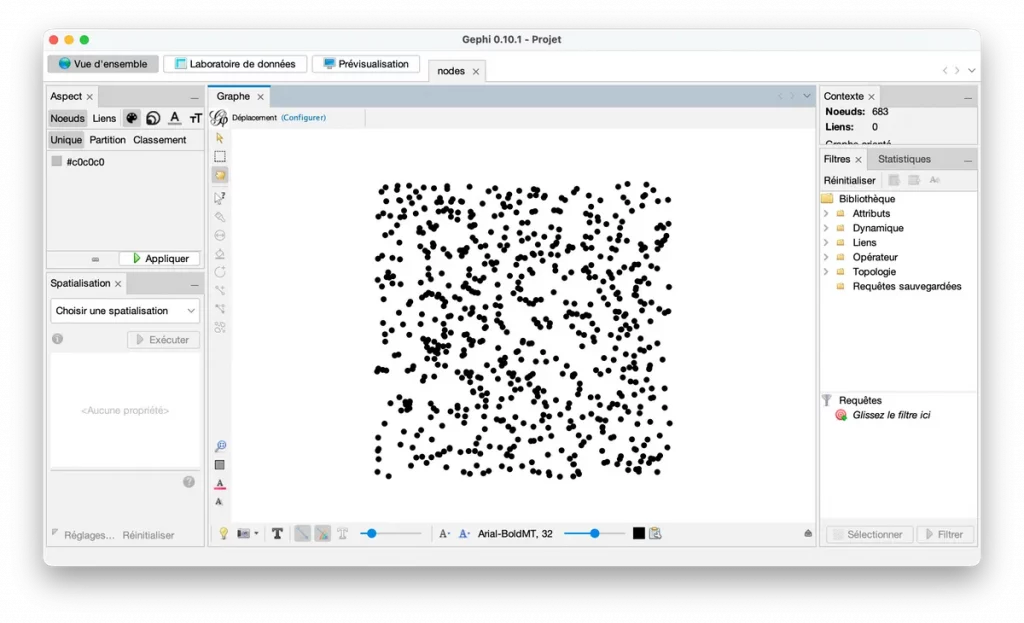Image resolution: width=1024 pixels, height=623 pixels.
Task: Choose the Painter tool in the graph toolbar
Action: point(221,218)
